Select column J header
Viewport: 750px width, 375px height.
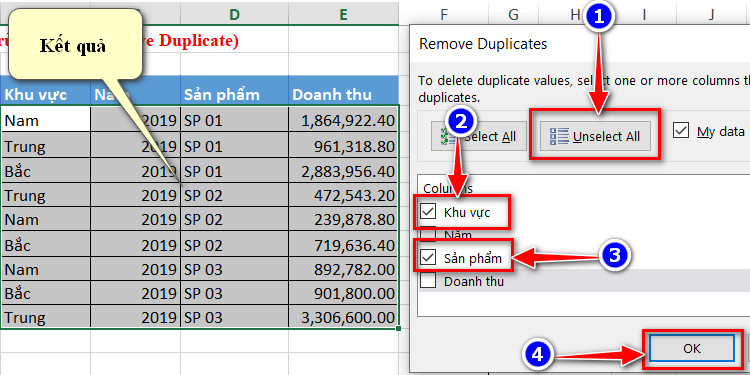(x=711, y=14)
